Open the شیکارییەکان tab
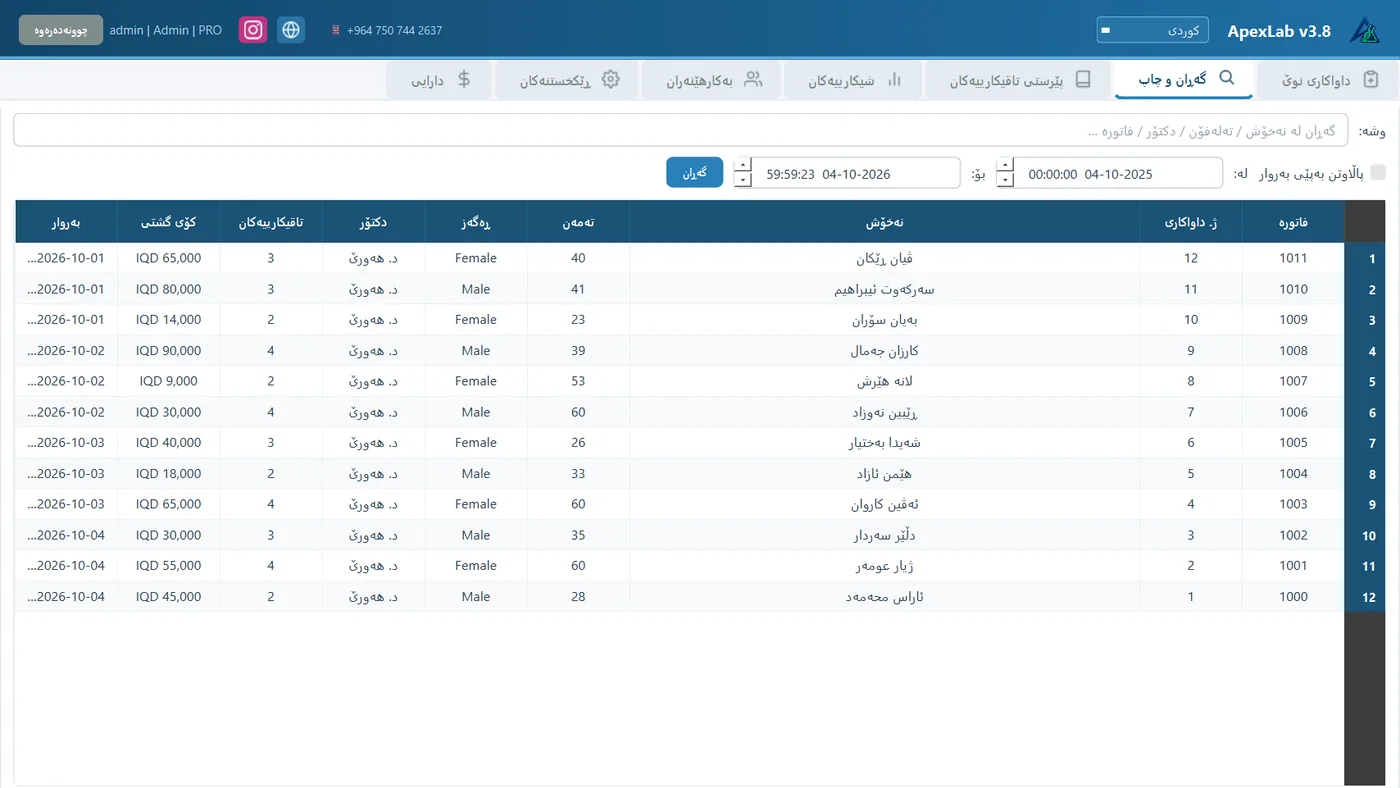 (x=854, y=80)
